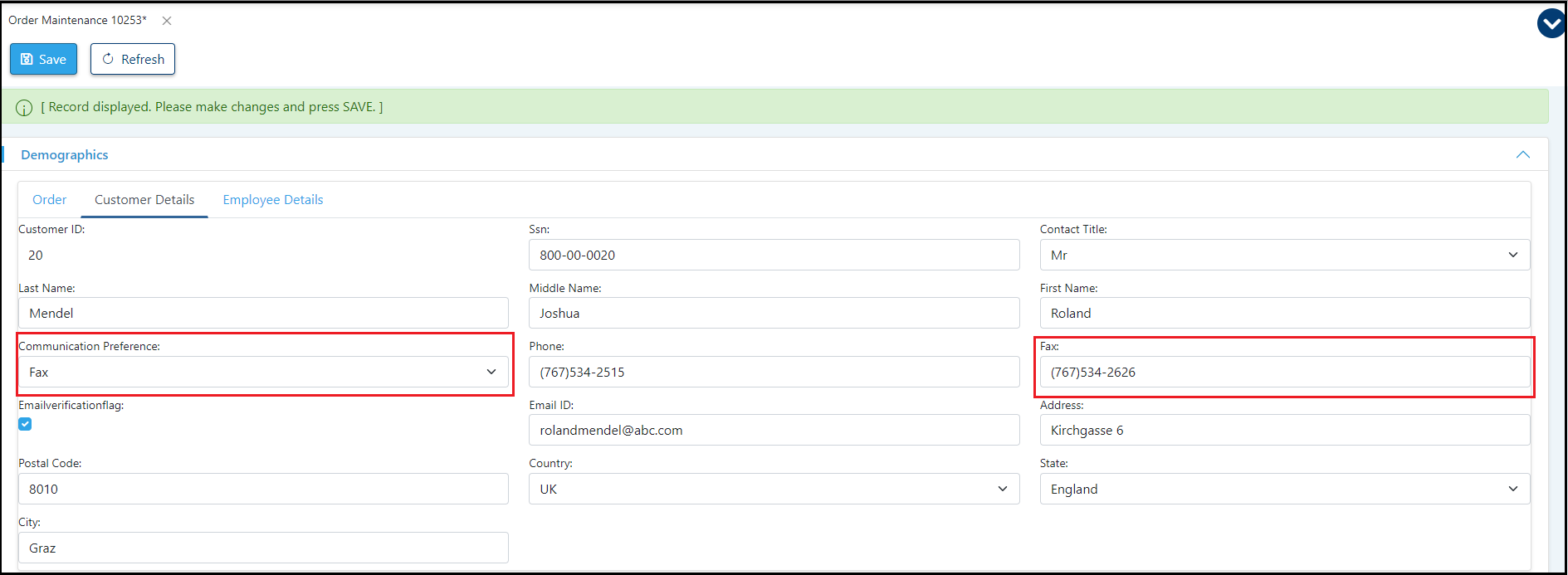Select the Customer Details tab
Screen dimensions: 1568x575
tap(144, 200)
